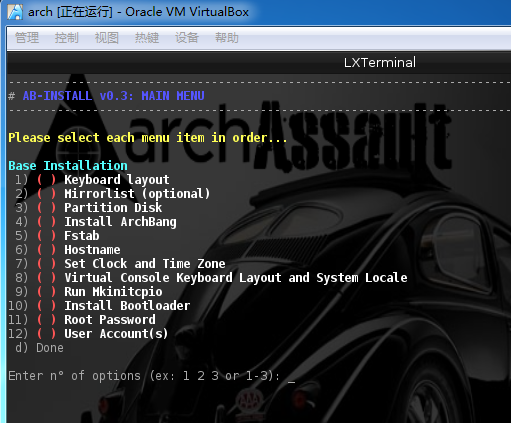Click the Set Clock checkbox marker
Screen dimensions: 511x423
point(46,264)
